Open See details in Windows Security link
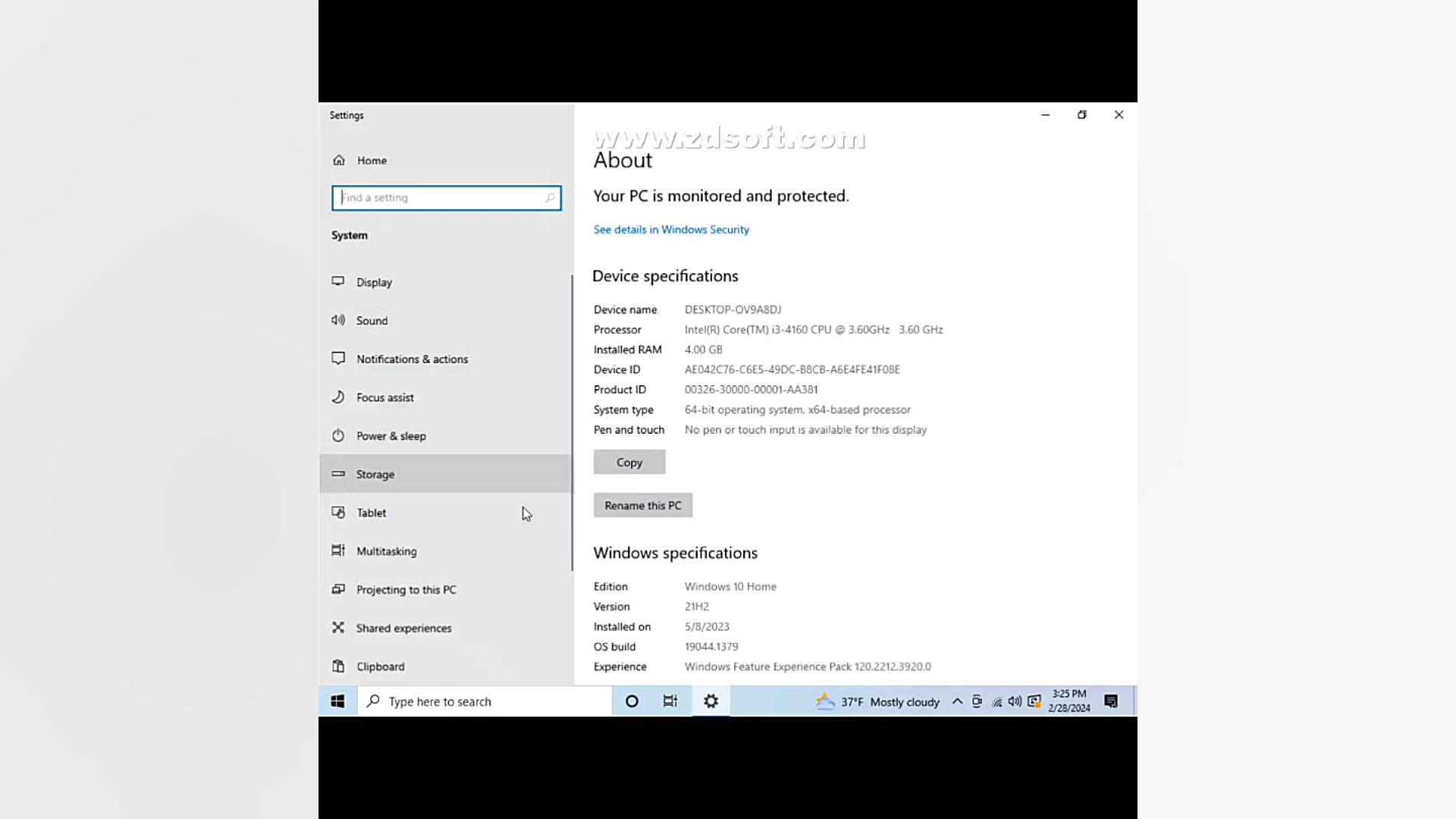This screenshot has height=819, width=1456. (x=671, y=230)
